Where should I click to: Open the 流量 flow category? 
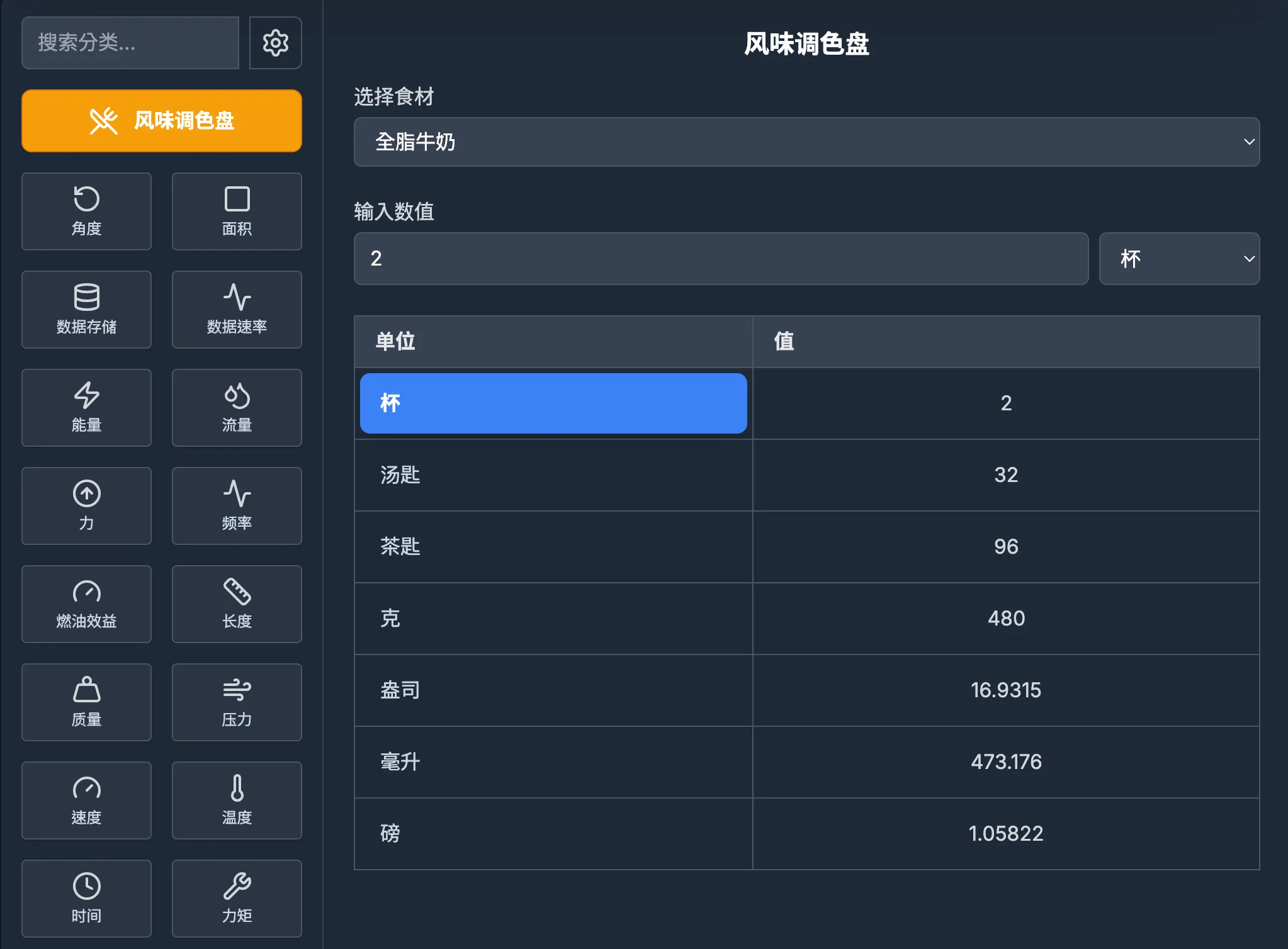coord(237,408)
